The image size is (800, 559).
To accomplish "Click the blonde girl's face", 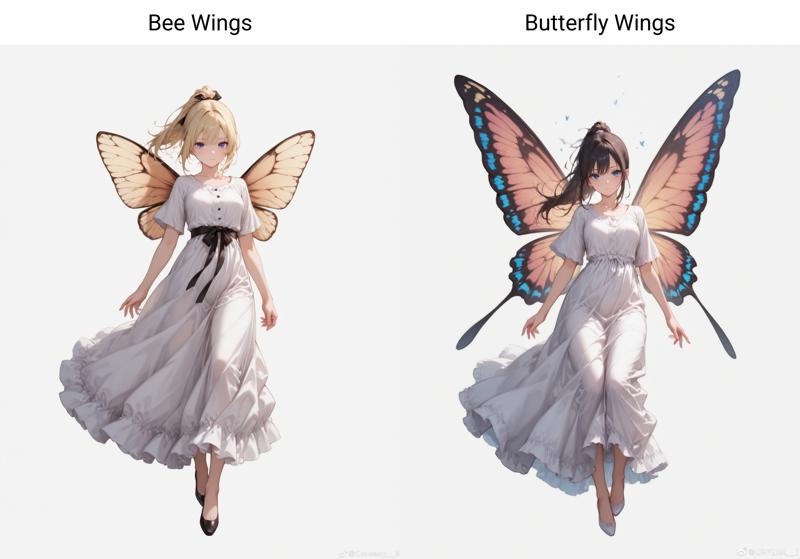I will [210, 149].
